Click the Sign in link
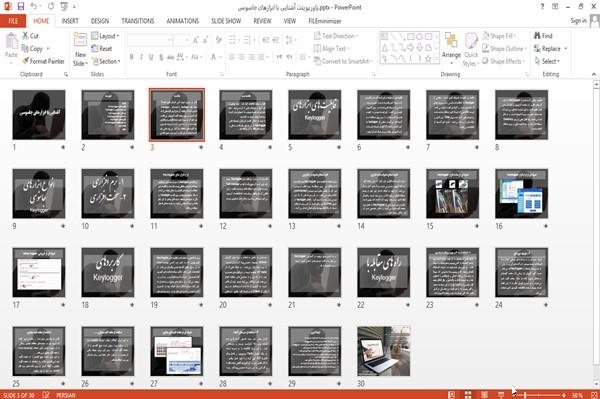Screen dimensions: 600x399 tap(578, 21)
